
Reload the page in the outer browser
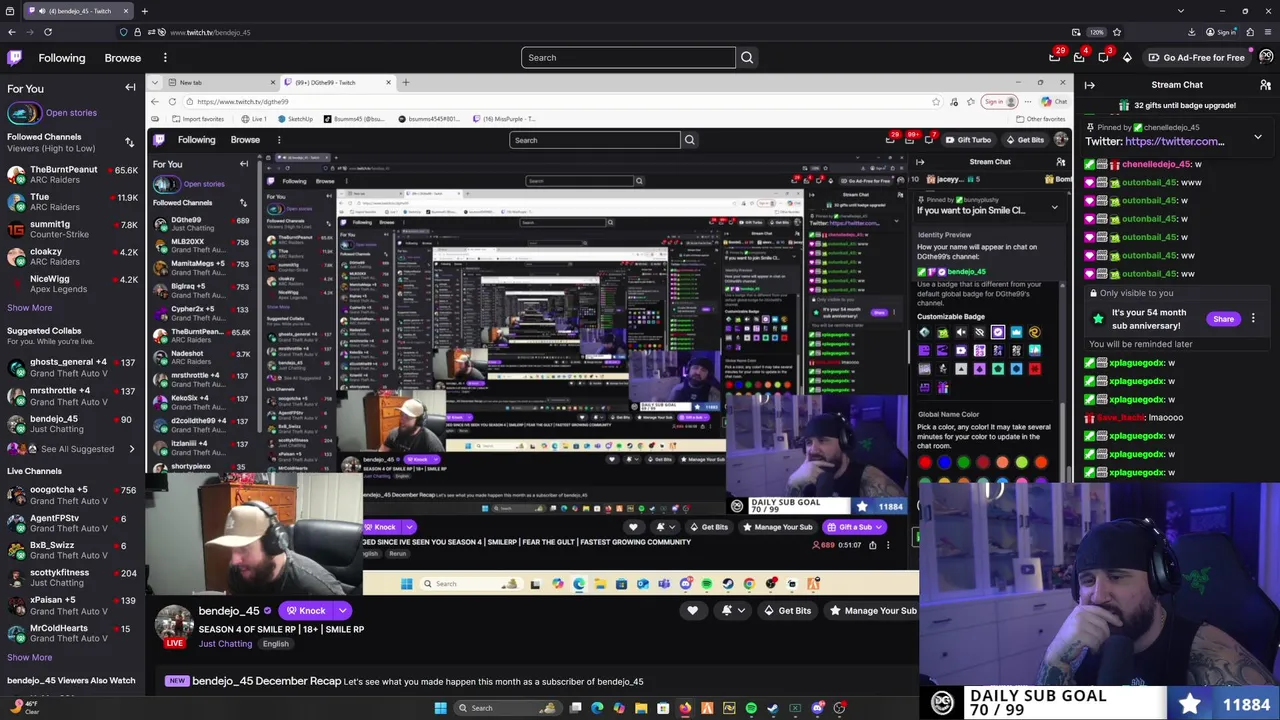(47, 32)
